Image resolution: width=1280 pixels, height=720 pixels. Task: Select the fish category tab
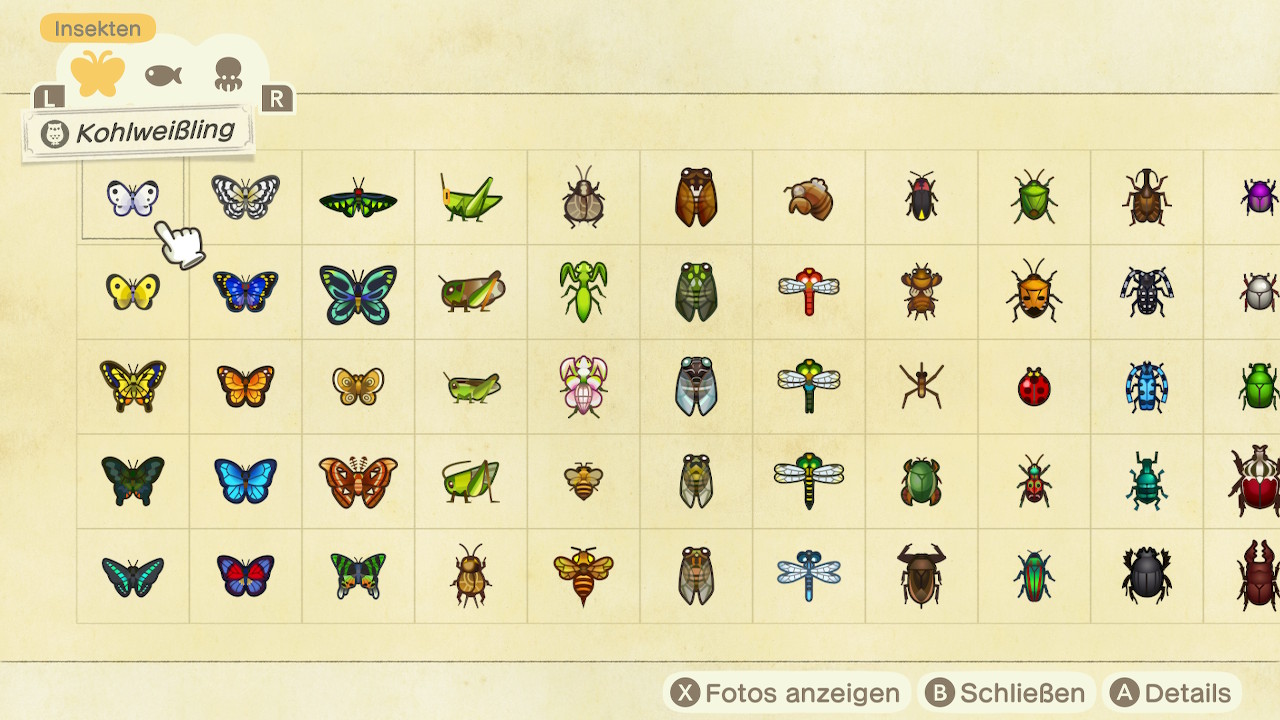[163, 75]
